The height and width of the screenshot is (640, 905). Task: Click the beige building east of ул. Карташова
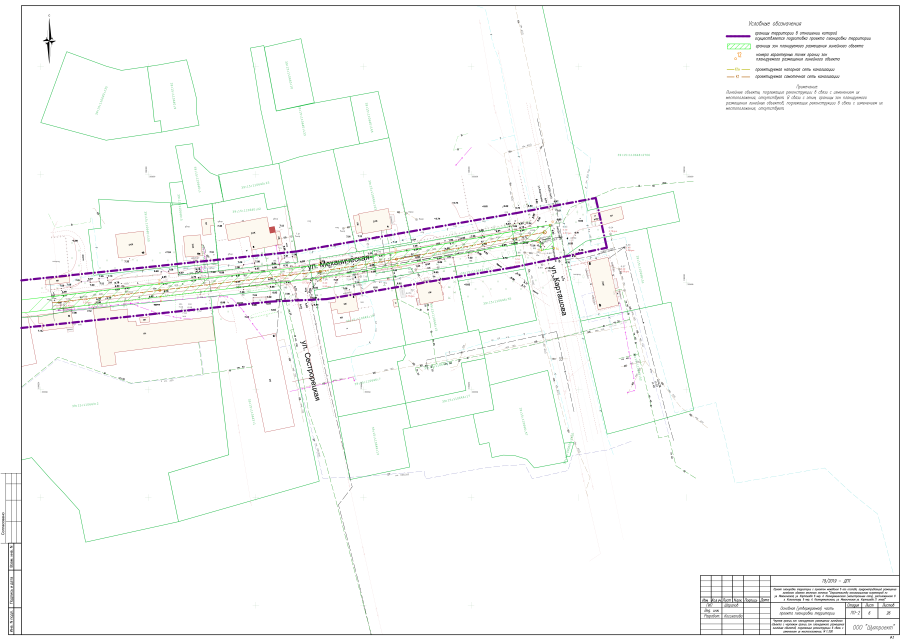tap(603, 284)
